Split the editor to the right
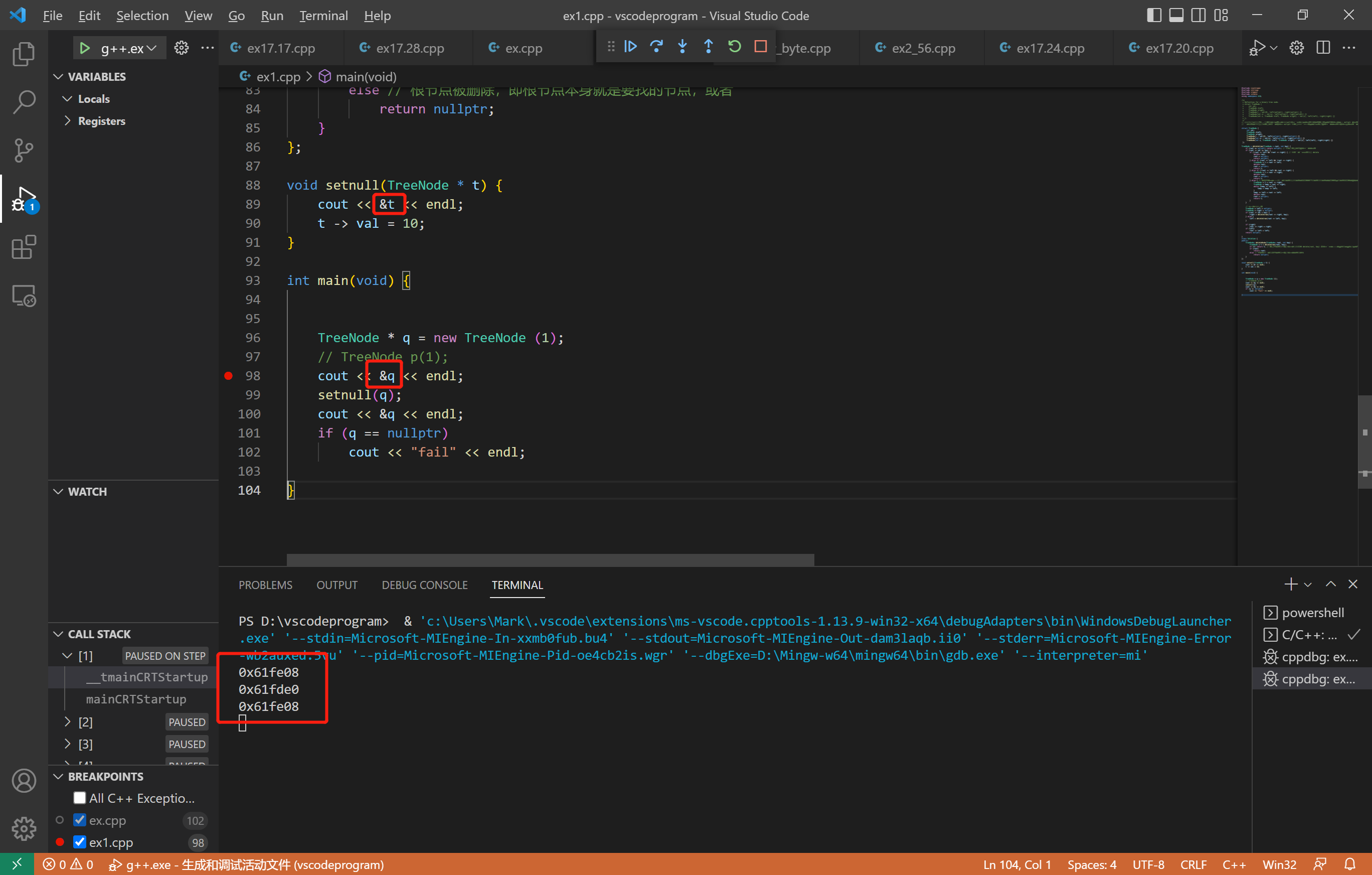Image resolution: width=1372 pixels, height=875 pixels. 1323,48
